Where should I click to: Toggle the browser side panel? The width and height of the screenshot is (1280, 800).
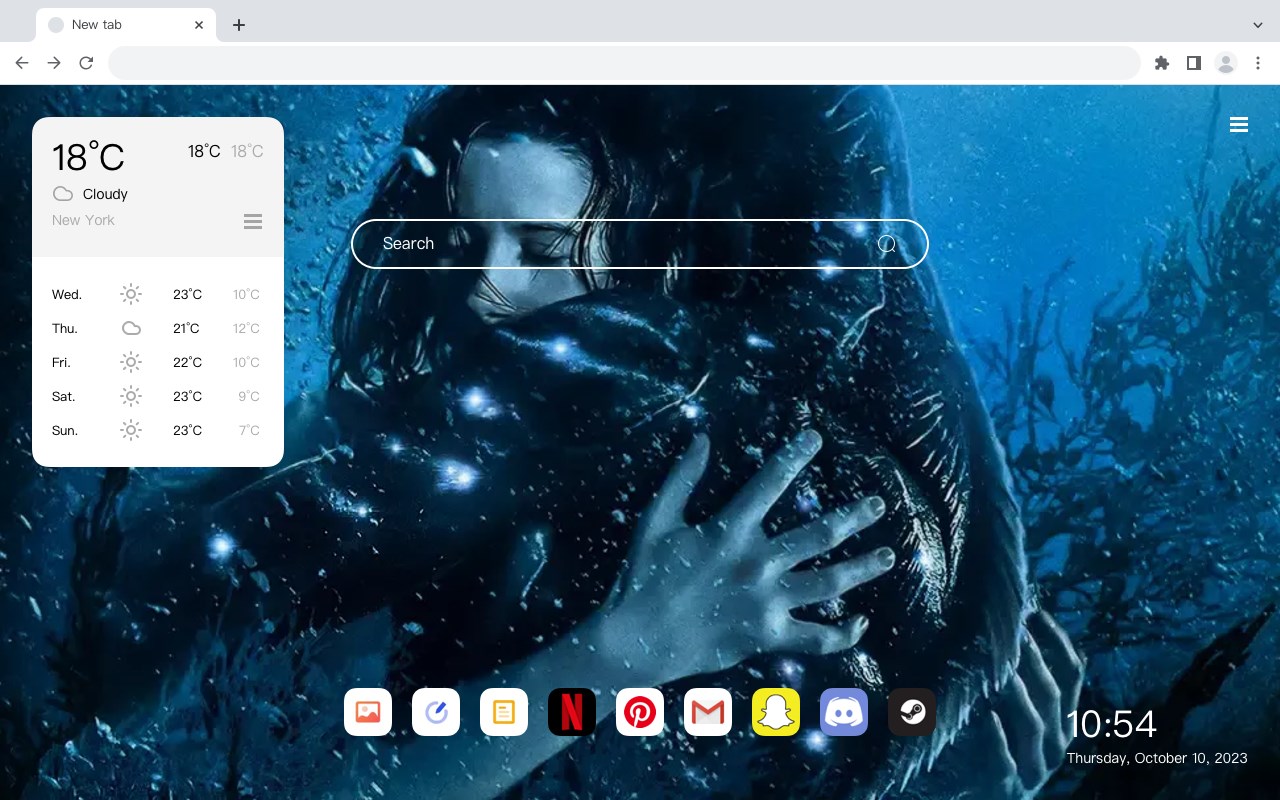pos(1193,63)
